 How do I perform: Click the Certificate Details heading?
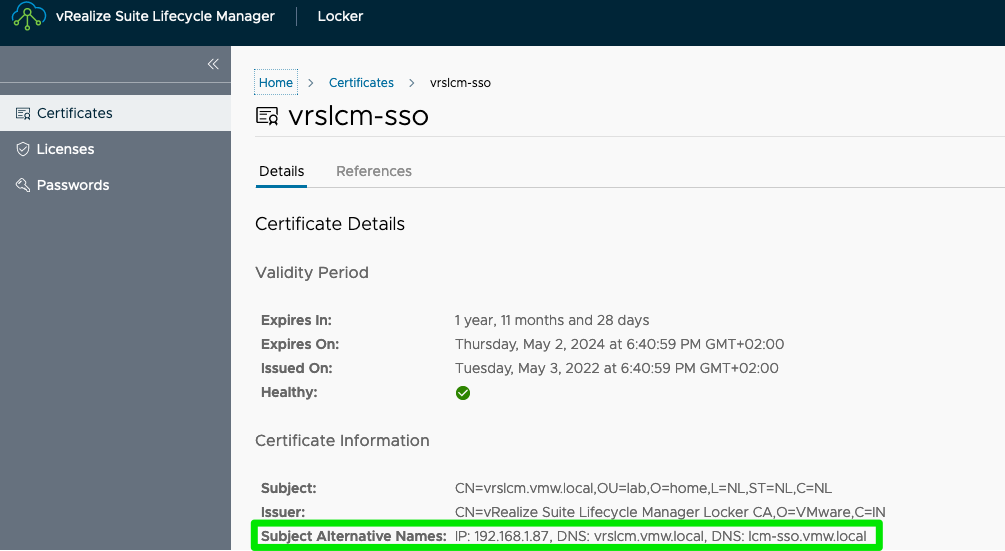click(330, 224)
